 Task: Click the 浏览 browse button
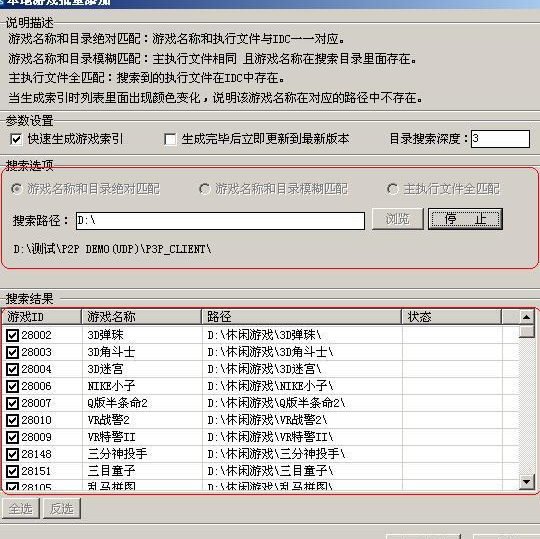click(x=397, y=219)
